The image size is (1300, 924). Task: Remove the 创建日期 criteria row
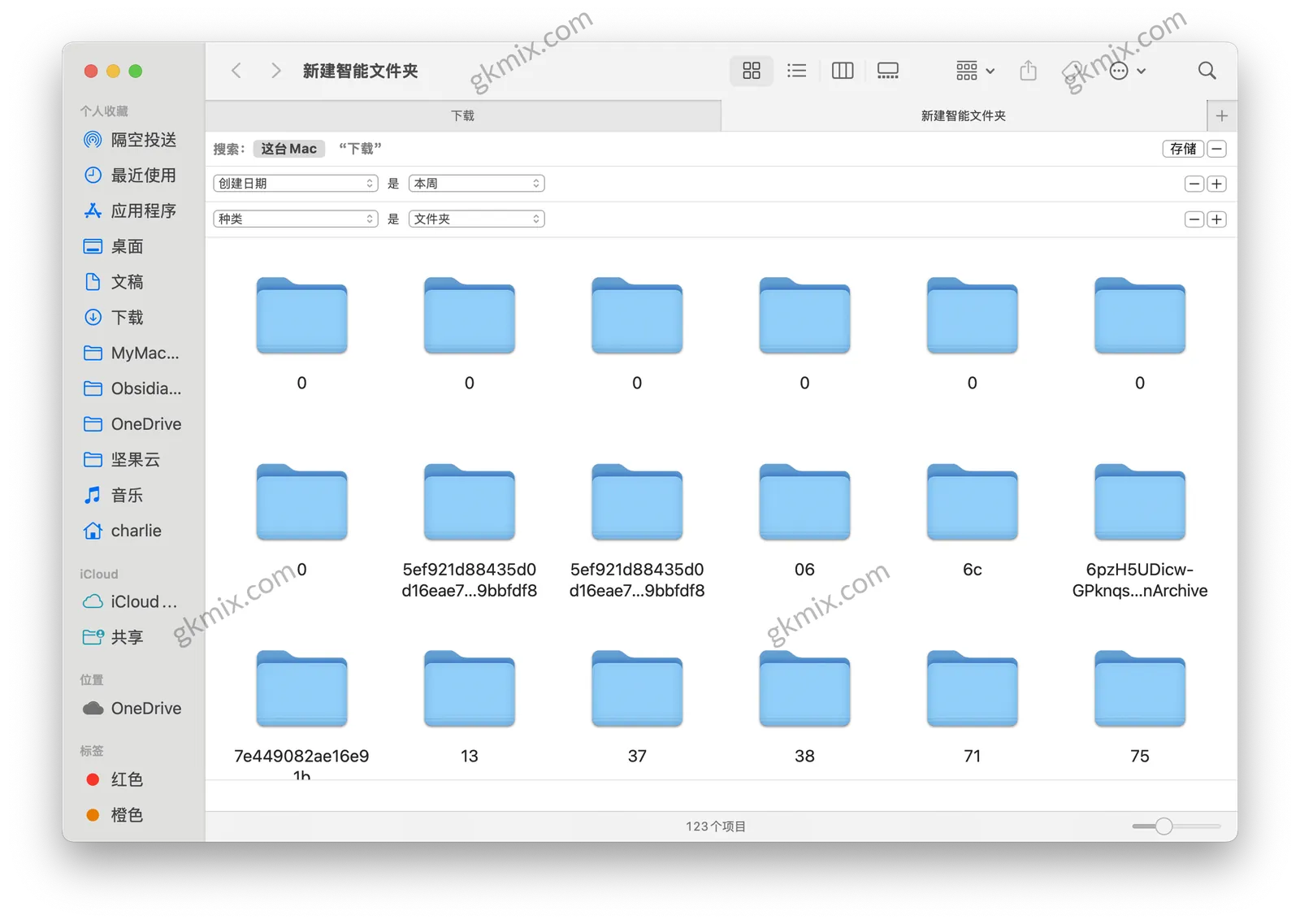(1194, 184)
